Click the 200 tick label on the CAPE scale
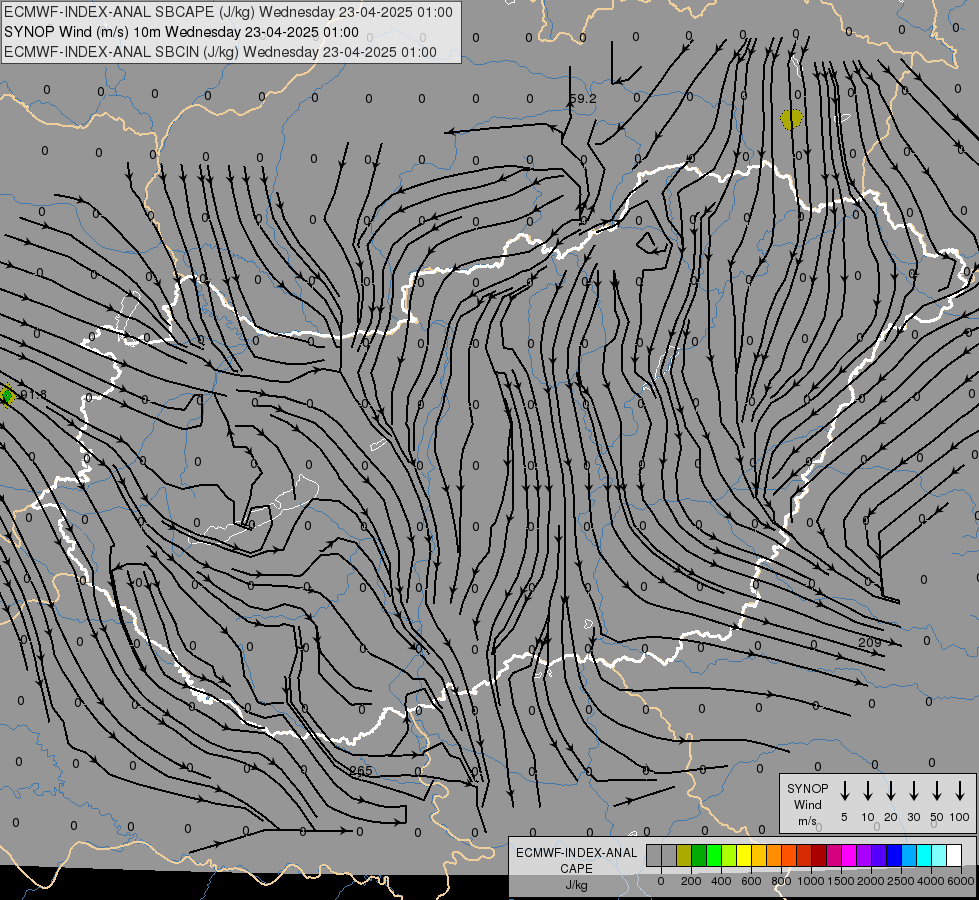The image size is (979, 900). click(x=691, y=881)
